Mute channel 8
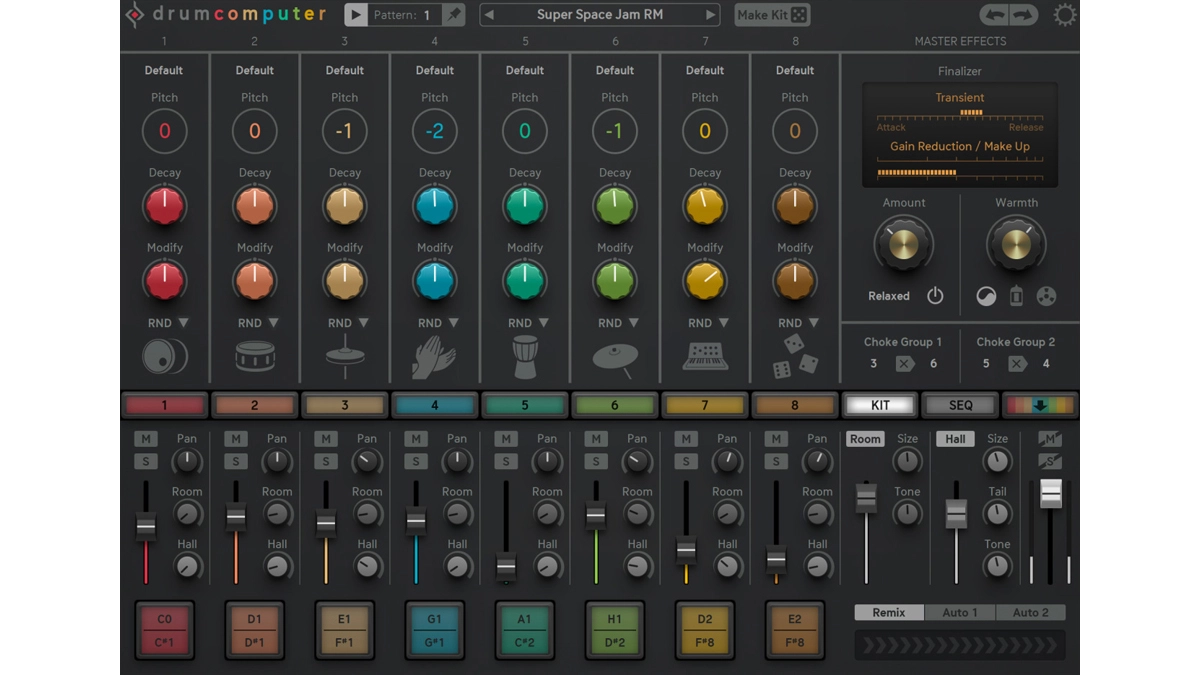The image size is (1200, 675). (x=775, y=439)
